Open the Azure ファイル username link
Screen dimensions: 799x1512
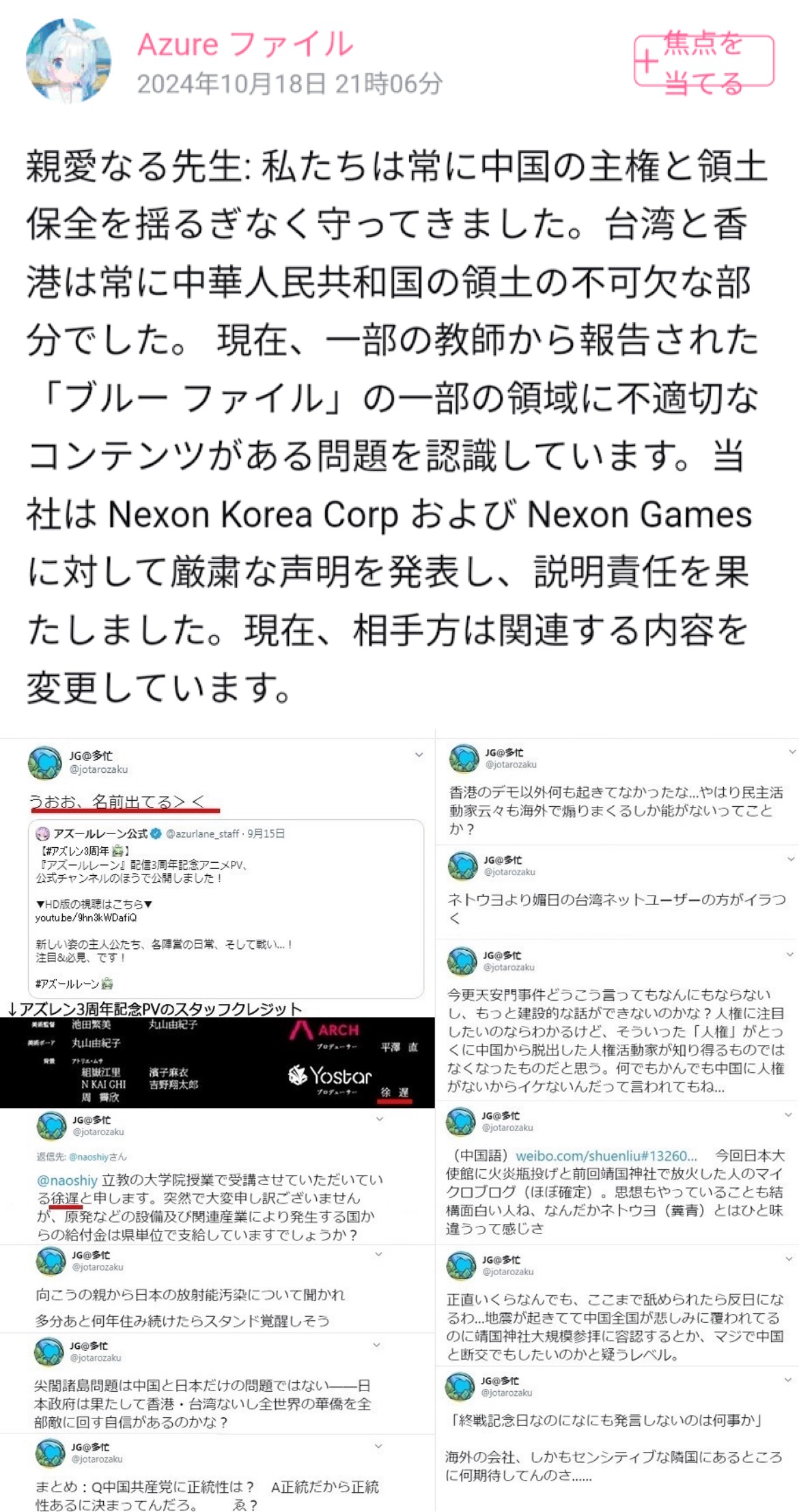click(245, 44)
